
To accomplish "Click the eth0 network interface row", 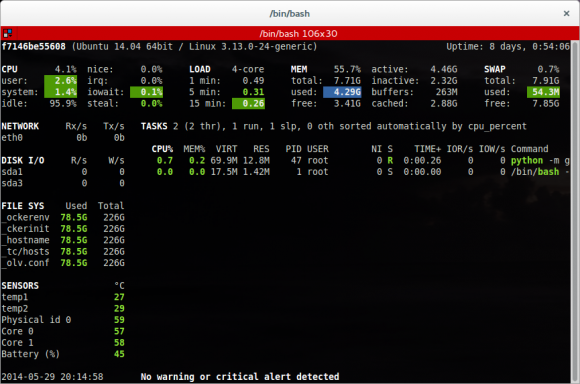I will [x=63, y=138].
